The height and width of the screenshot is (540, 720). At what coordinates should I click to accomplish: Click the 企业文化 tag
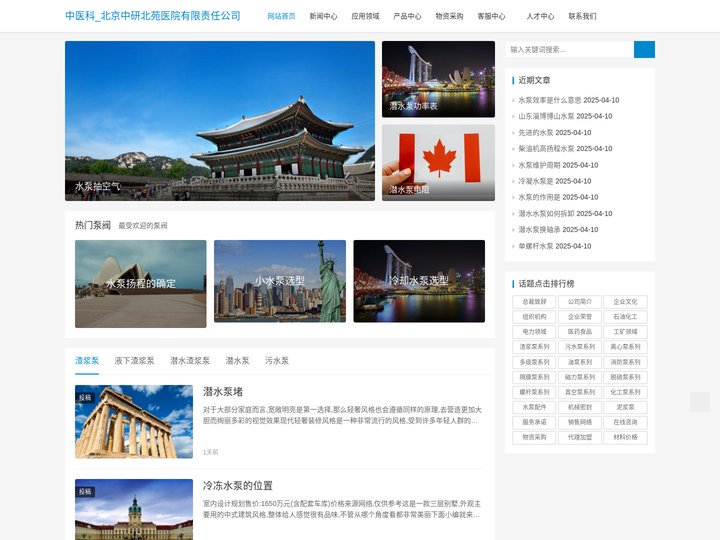click(625, 302)
